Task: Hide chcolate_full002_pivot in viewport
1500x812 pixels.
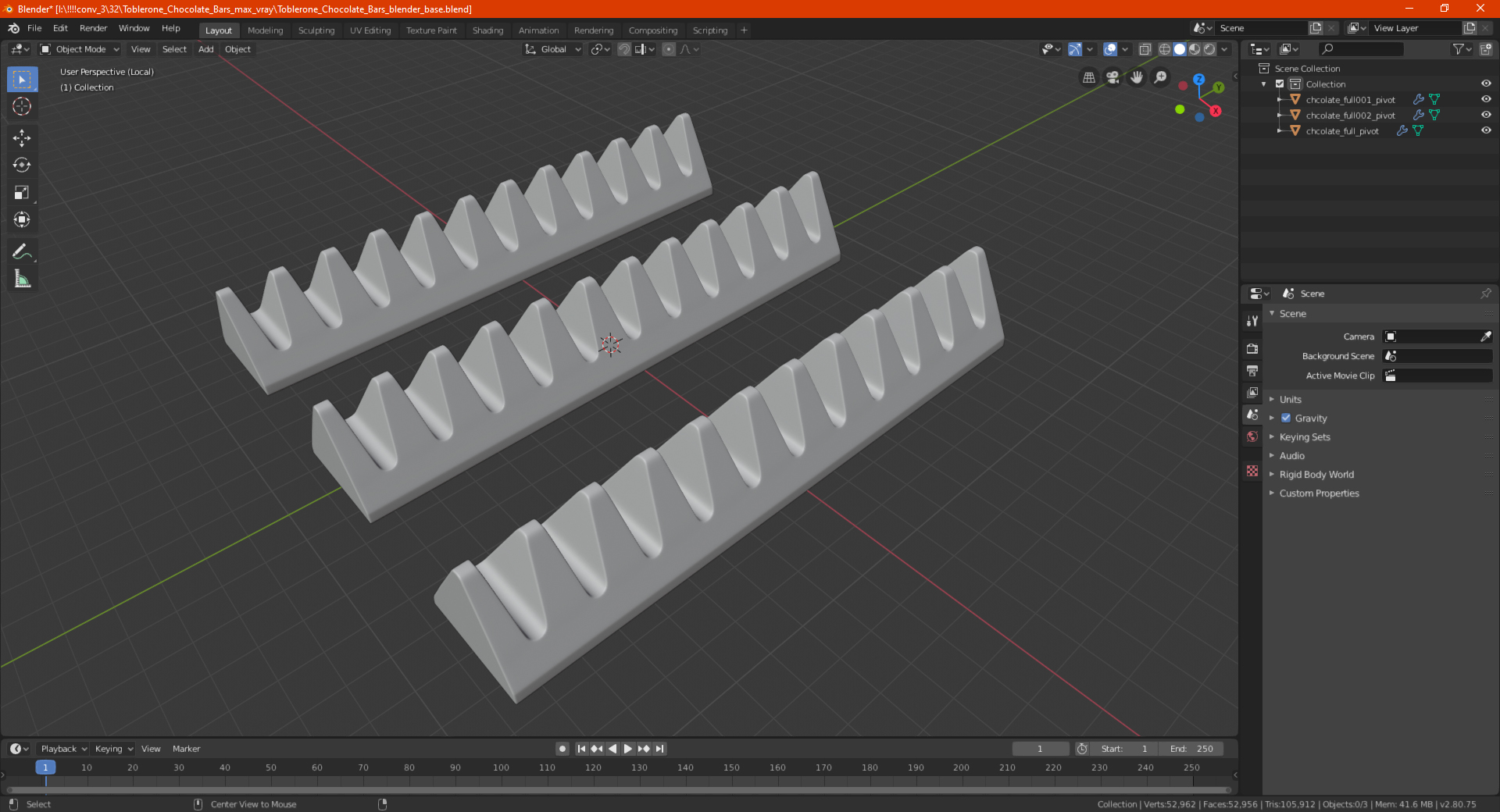Action: [1486, 115]
